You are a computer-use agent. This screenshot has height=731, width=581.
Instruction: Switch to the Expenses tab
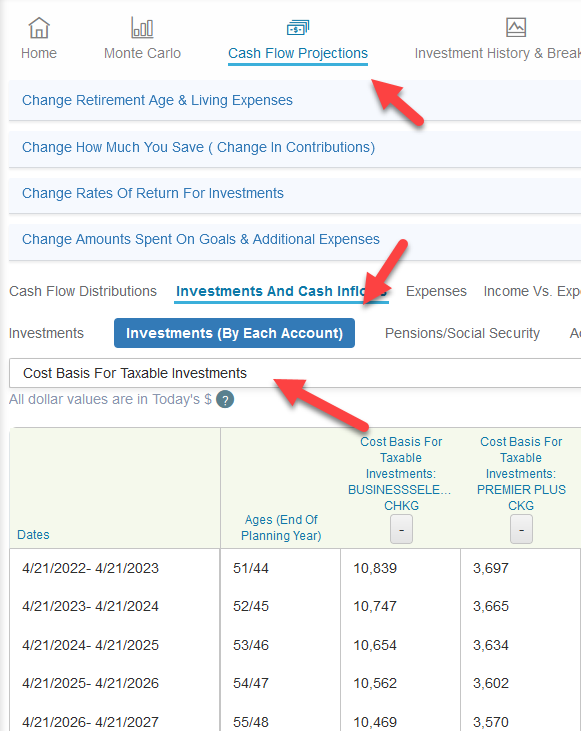pos(436,291)
